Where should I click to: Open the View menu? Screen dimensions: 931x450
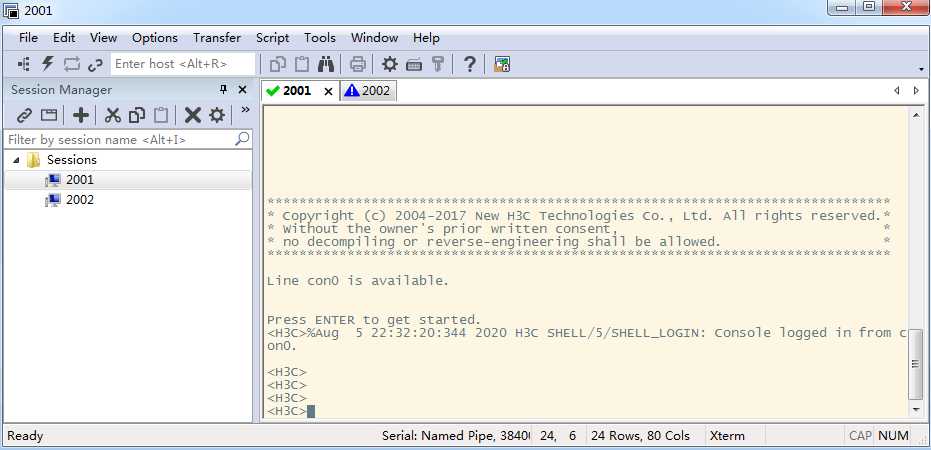[x=103, y=37]
